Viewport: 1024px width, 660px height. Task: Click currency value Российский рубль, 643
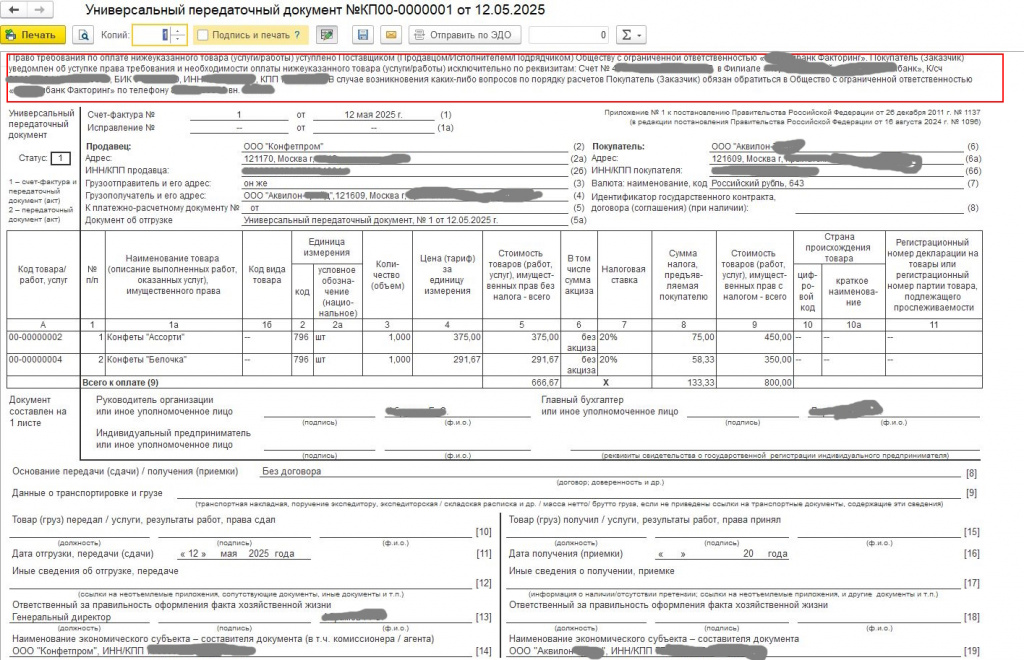(758, 183)
